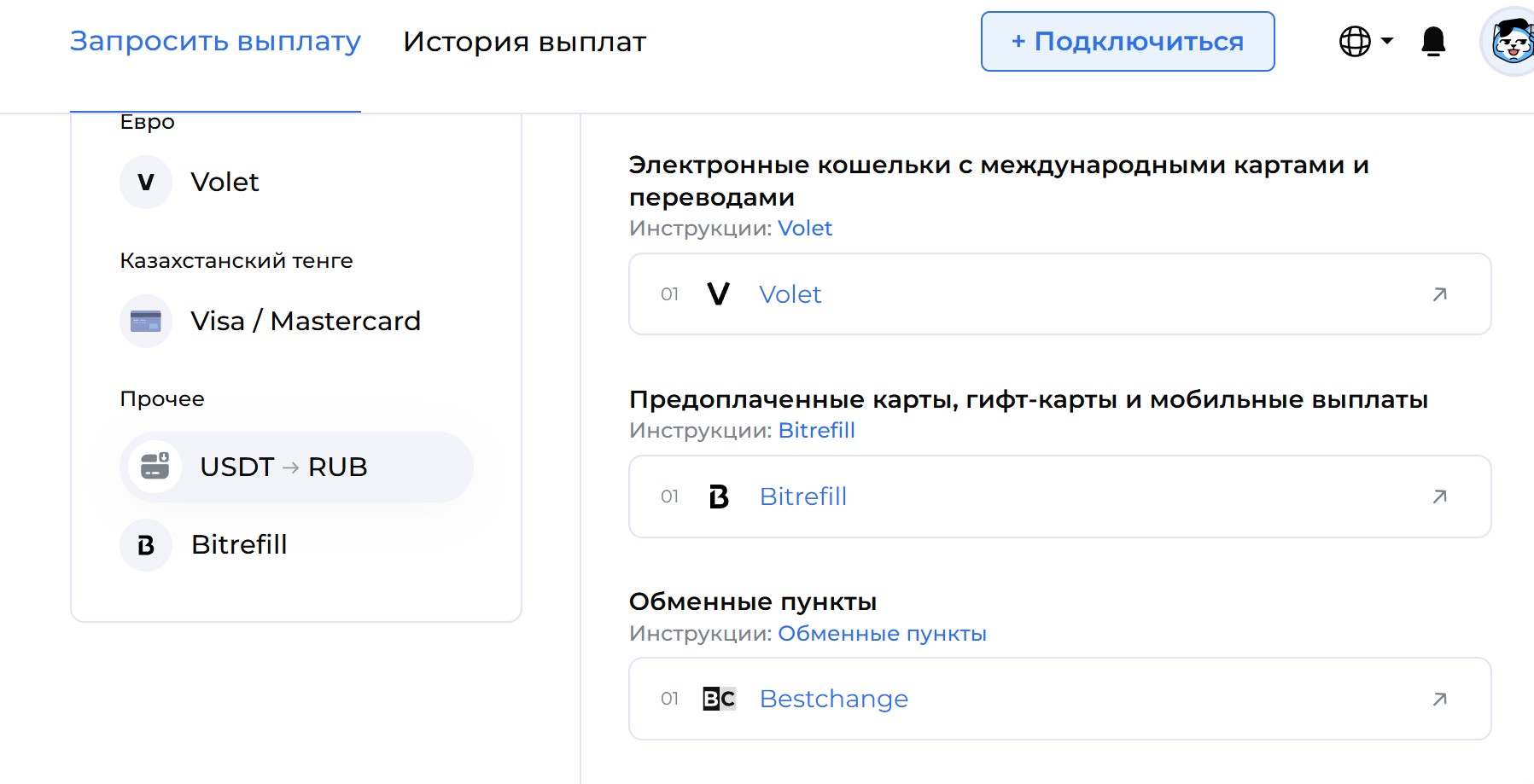1534x784 pixels.
Task: Open Обменные пункты instructions link
Action: 882,634
